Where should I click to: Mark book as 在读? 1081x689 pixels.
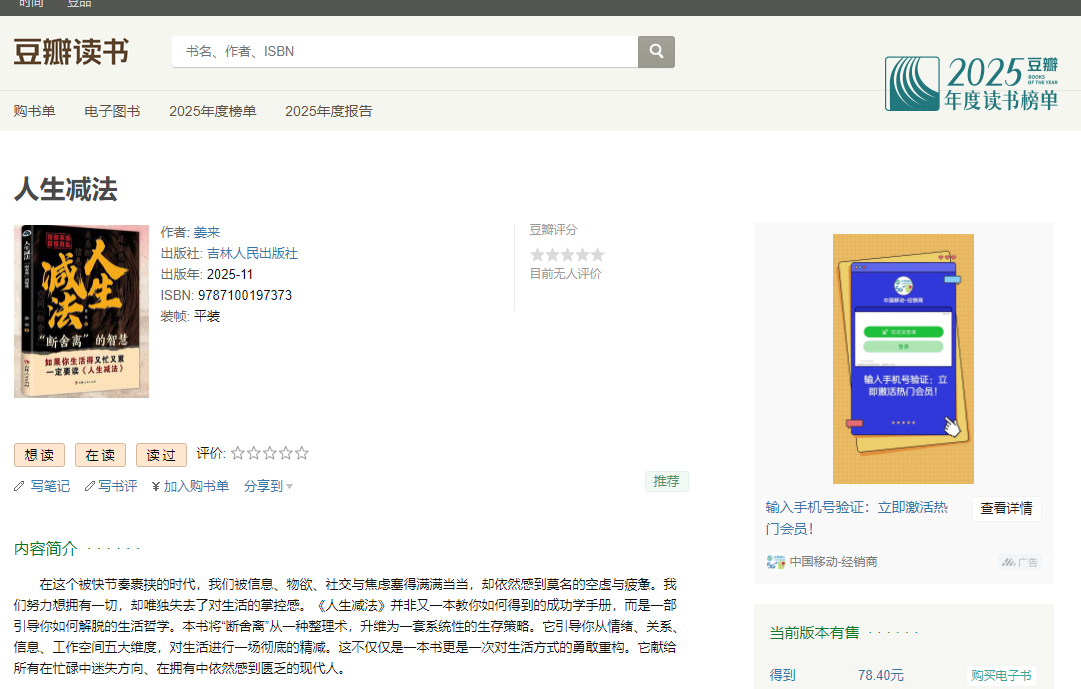click(x=100, y=455)
